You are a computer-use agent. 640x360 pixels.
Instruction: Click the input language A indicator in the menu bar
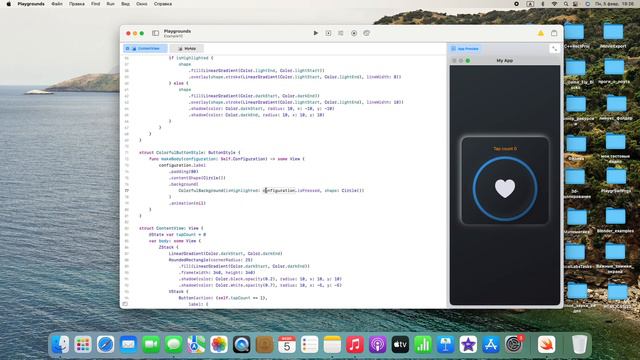pyautogui.click(x=530, y=4)
